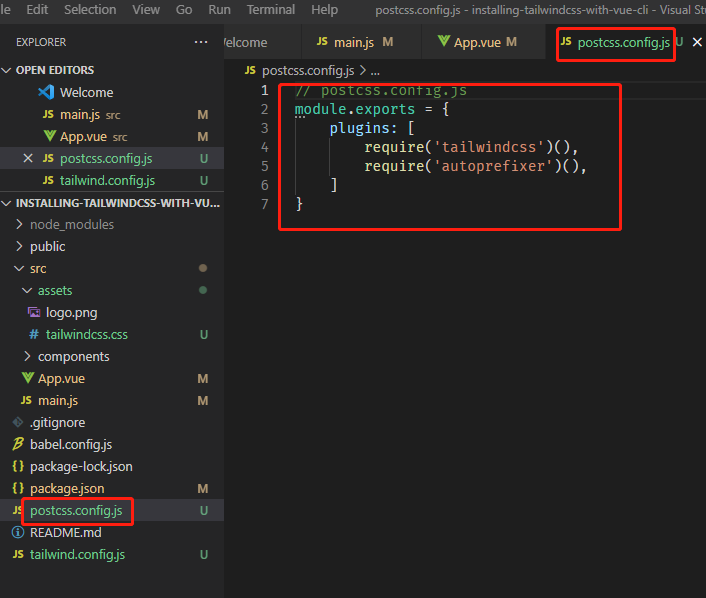Close postcss.config.js from Open Editors

28,159
